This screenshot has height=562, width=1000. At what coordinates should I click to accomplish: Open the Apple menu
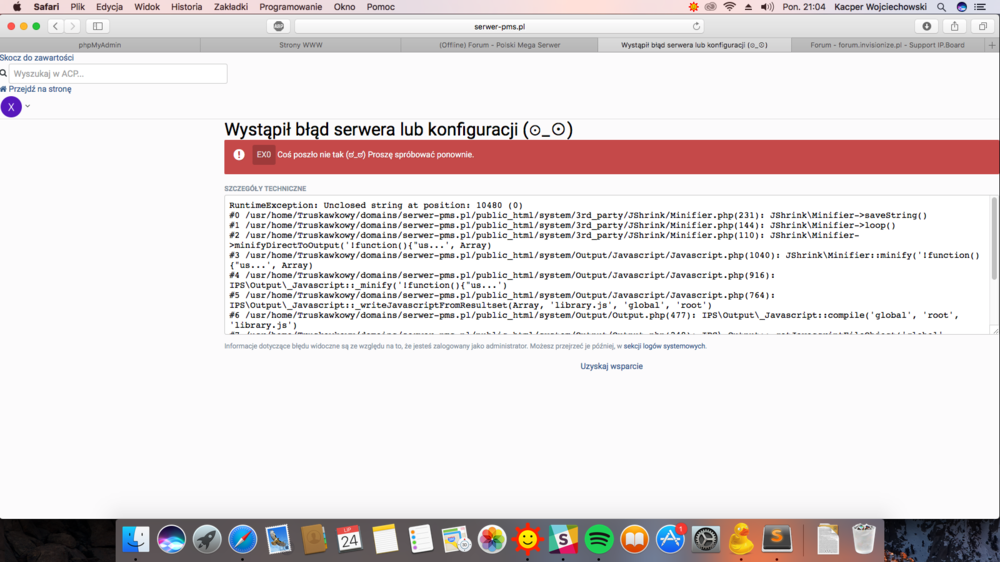(x=17, y=7)
